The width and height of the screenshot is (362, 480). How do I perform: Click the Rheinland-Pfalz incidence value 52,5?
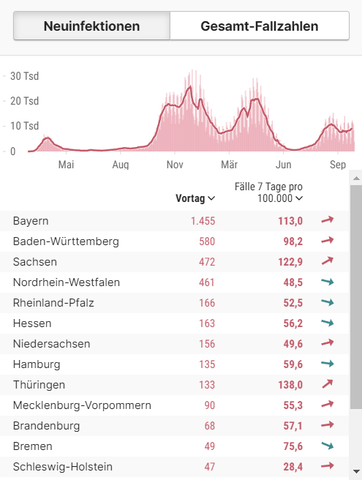tap(293, 303)
